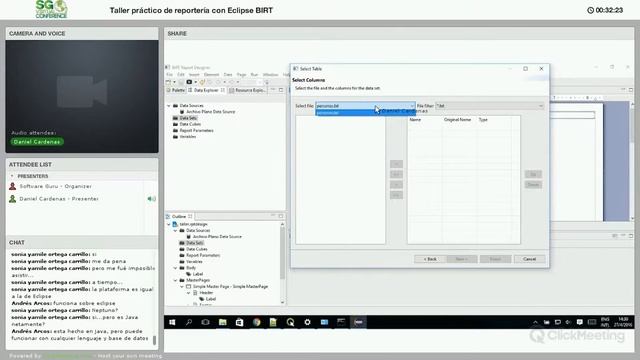Click the camera placeholder in Camera and Voice

[82, 91]
